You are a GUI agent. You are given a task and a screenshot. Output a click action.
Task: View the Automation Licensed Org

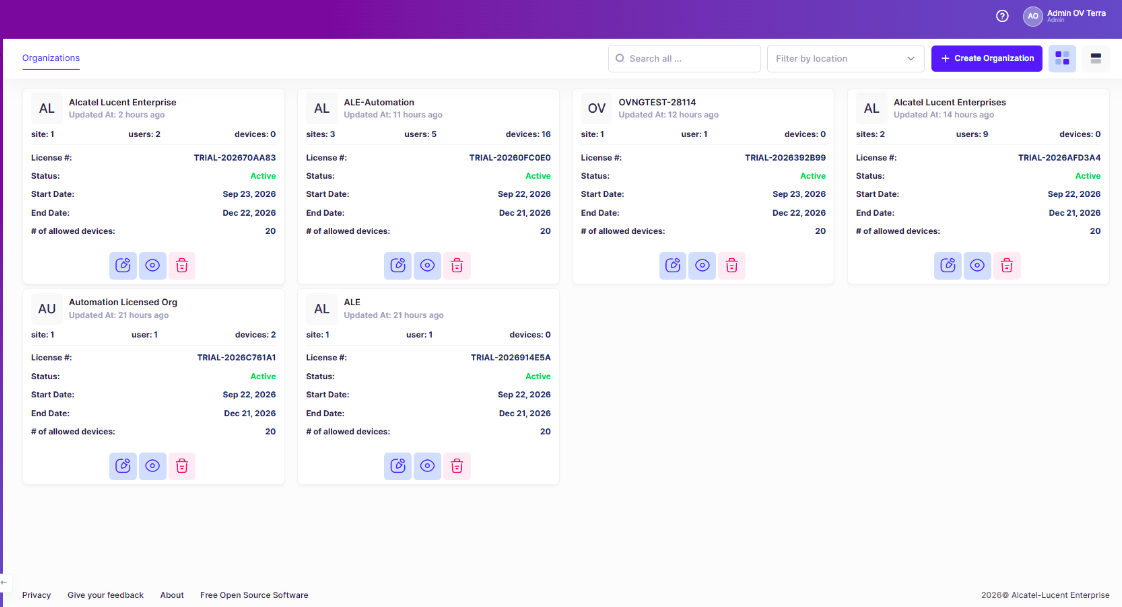point(152,466)
